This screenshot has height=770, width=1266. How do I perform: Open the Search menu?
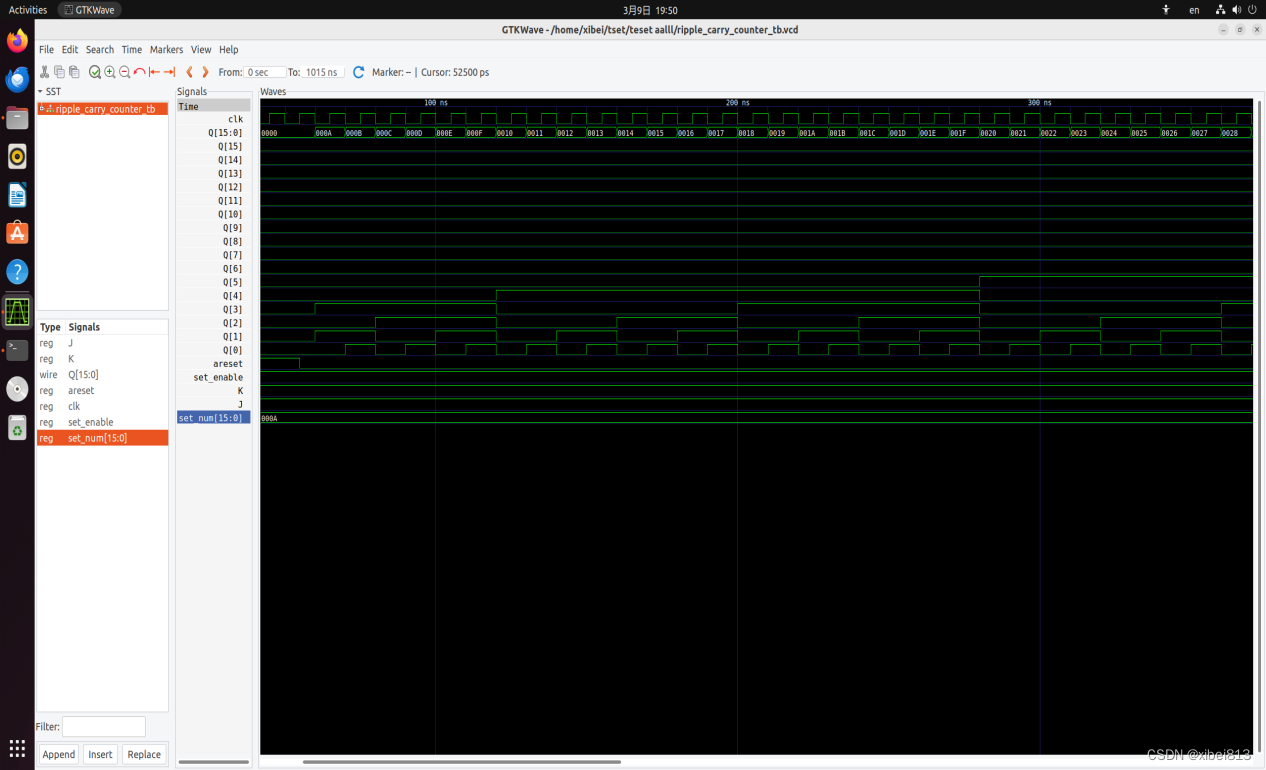click(x=100, y=49)
